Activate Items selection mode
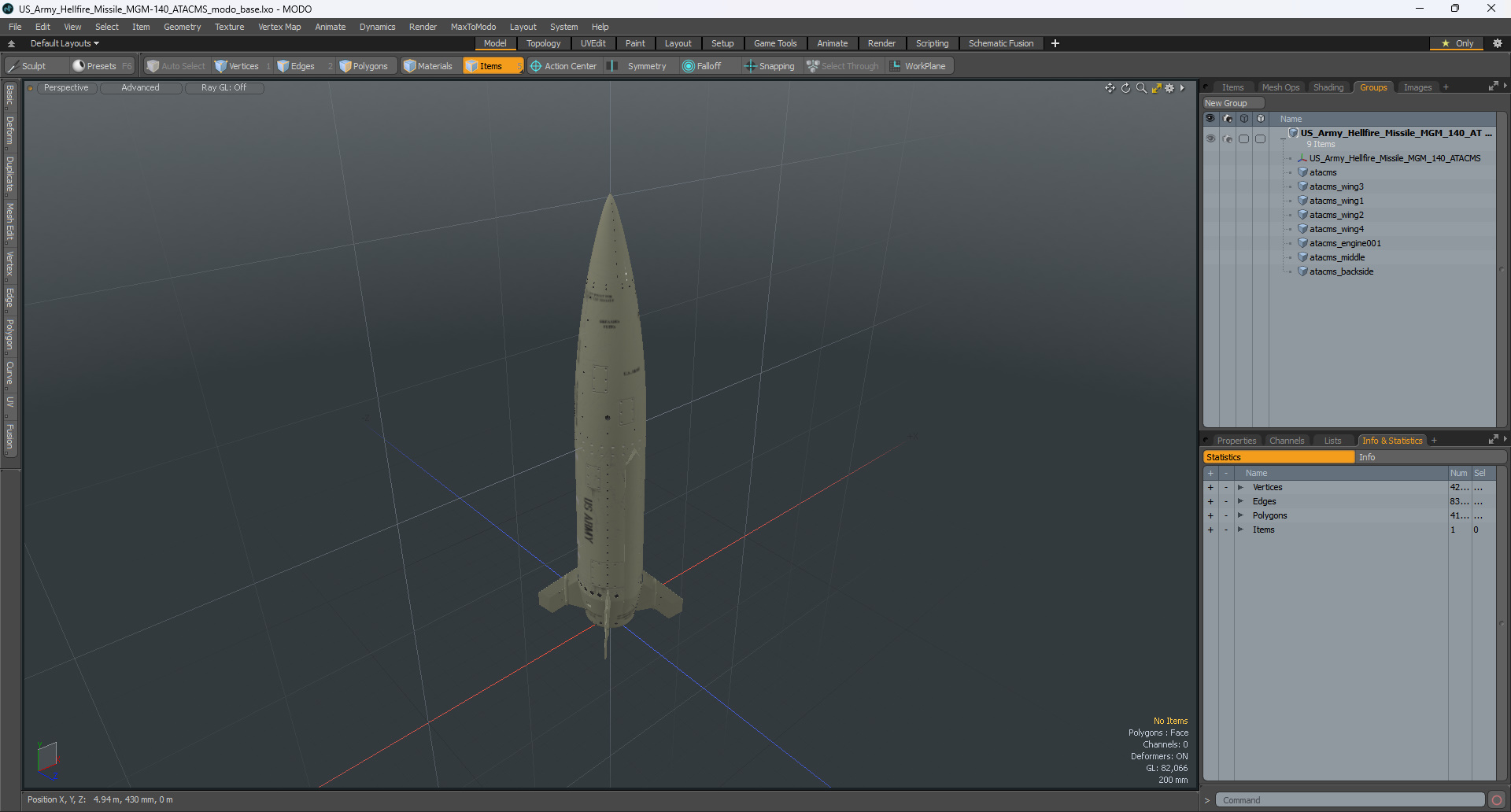The height and width of the screenshot is (812, 1511). pos(493,66)
